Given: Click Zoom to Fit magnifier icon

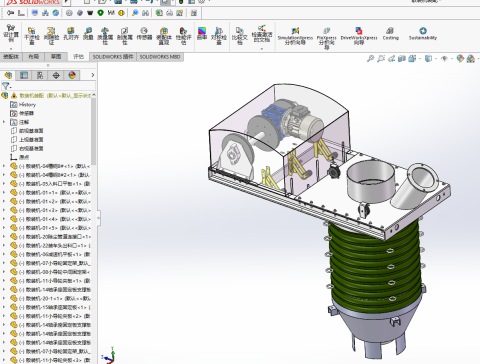Looking at the screenshot, I should pos(370,59).
